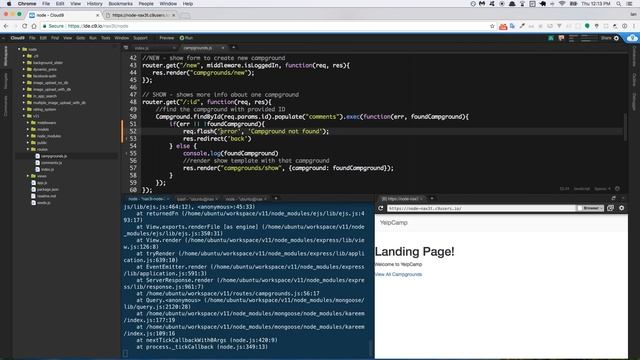The image size is (640, 360).
Task: Collapse the node root folder
Action: tap(19, 49)
